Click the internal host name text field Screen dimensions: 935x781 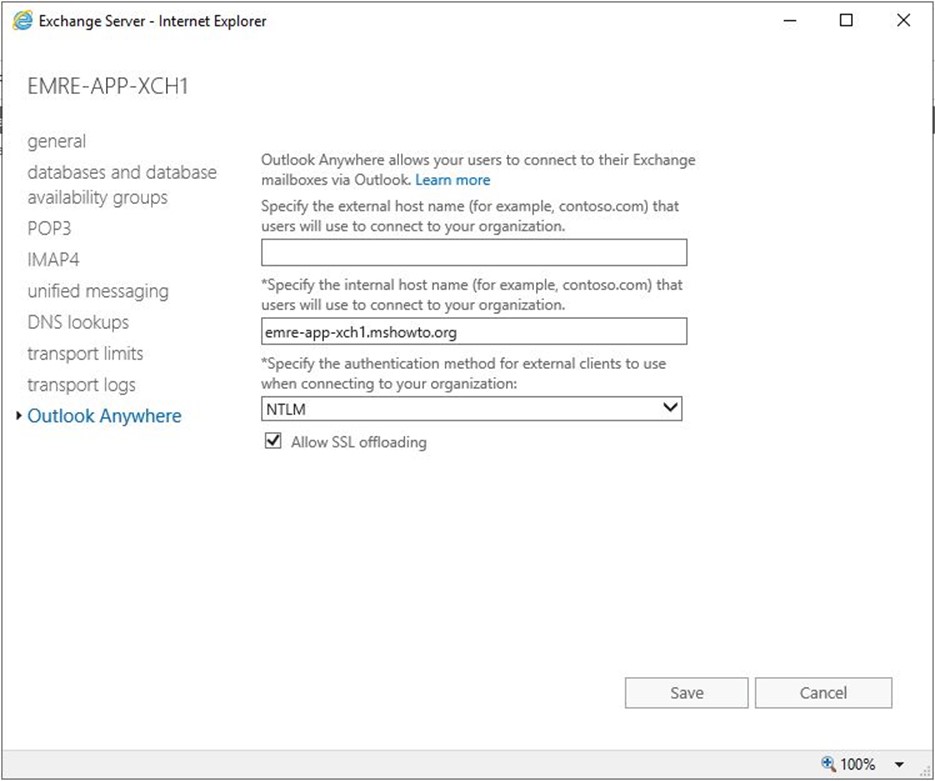[x=474, y=331]
